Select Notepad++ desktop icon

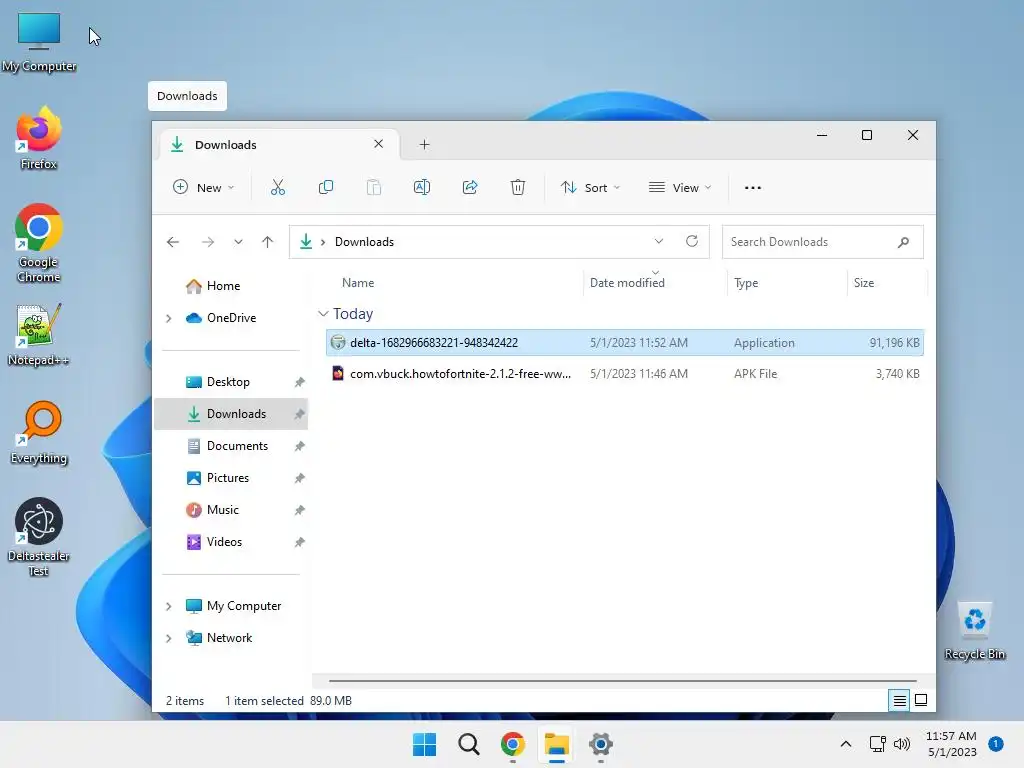(x=39, y=334)
